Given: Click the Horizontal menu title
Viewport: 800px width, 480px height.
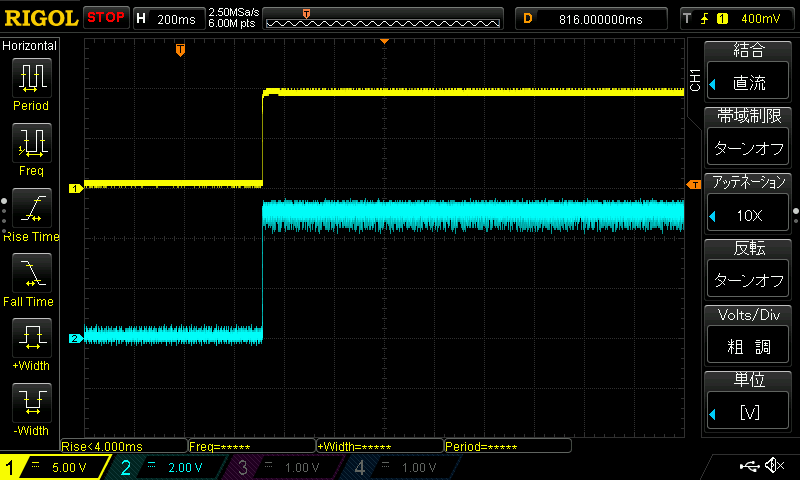Looking at the screenshot, I should tap(30, 46).
